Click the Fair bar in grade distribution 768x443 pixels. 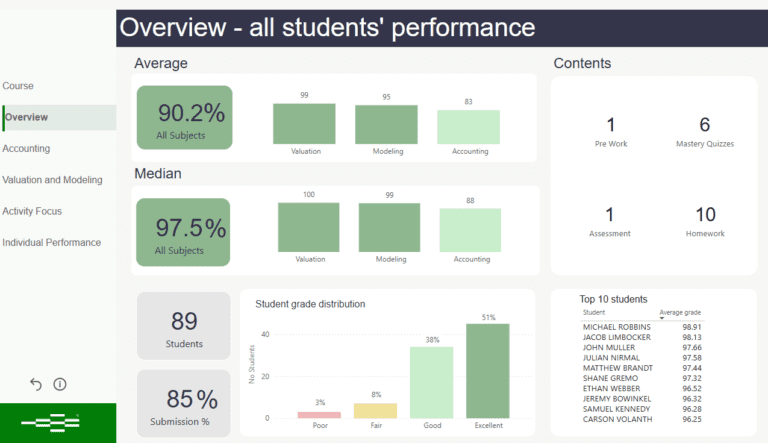pos(376,410)
